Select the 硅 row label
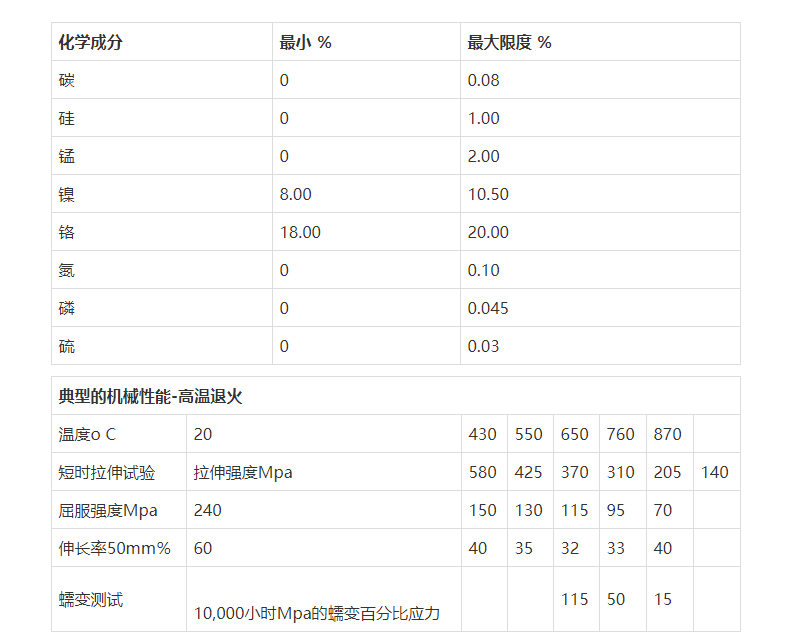Viewport: 790px width, 644px height. pos(67,118)
